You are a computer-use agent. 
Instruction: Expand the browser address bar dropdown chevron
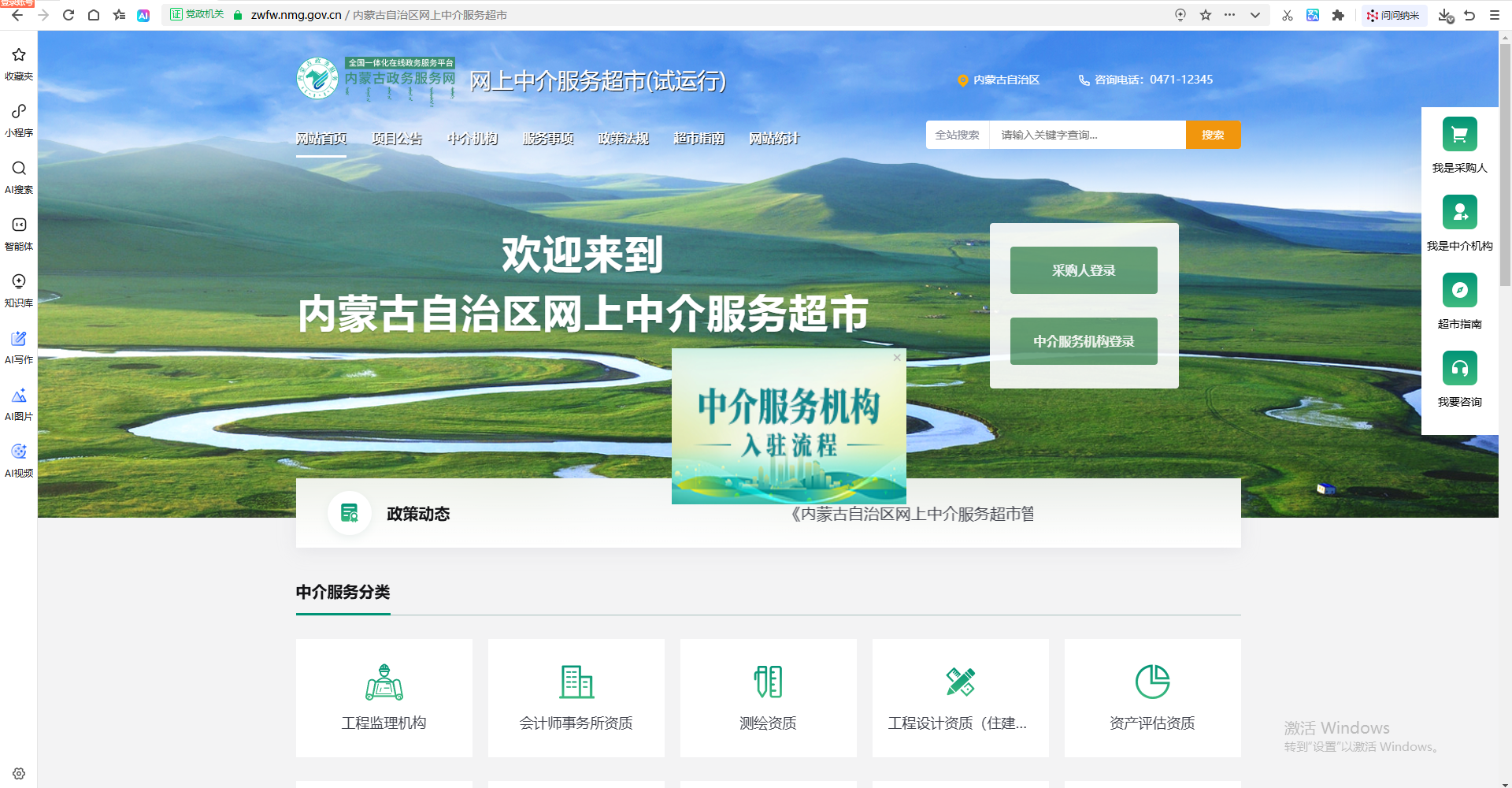click(x=1255, y=15)
